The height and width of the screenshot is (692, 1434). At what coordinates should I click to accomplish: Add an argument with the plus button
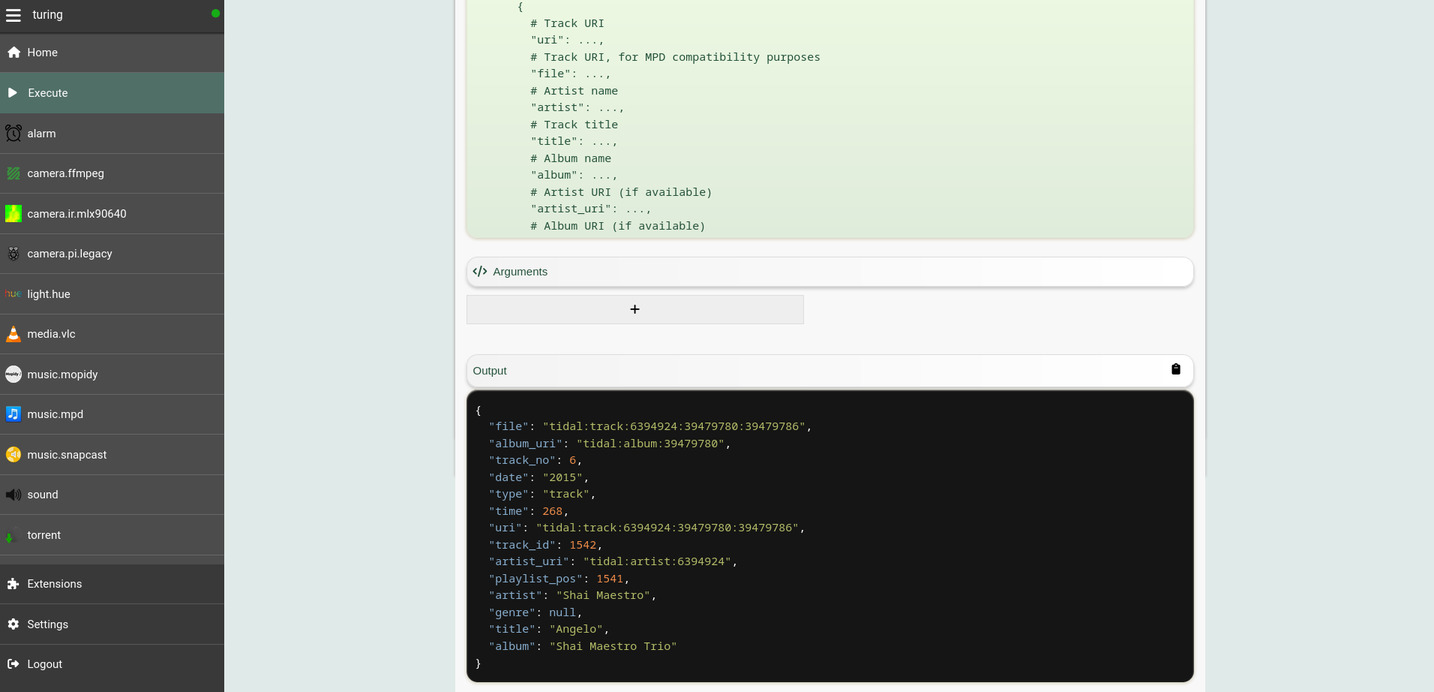(x=634, y=309)
